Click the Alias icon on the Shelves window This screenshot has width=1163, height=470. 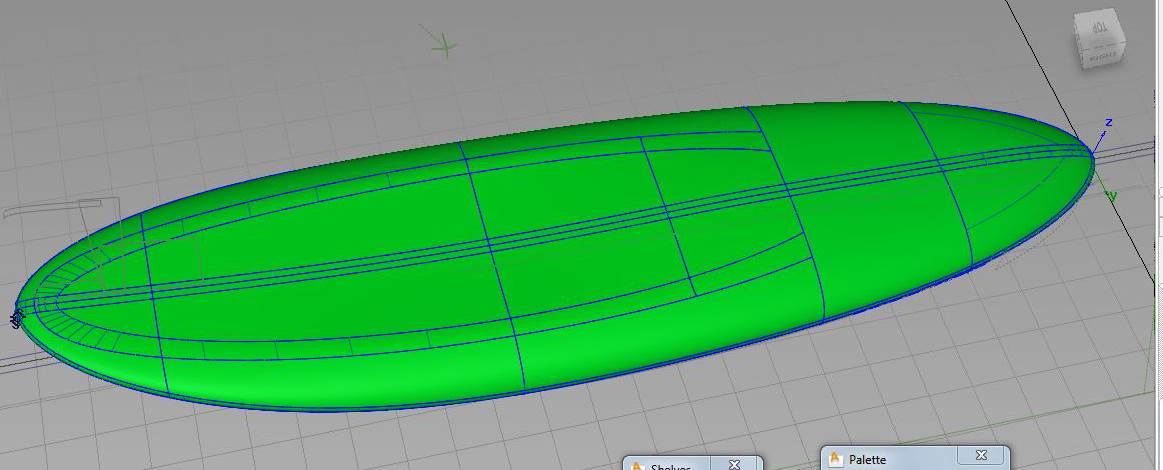tap(638, 466)
